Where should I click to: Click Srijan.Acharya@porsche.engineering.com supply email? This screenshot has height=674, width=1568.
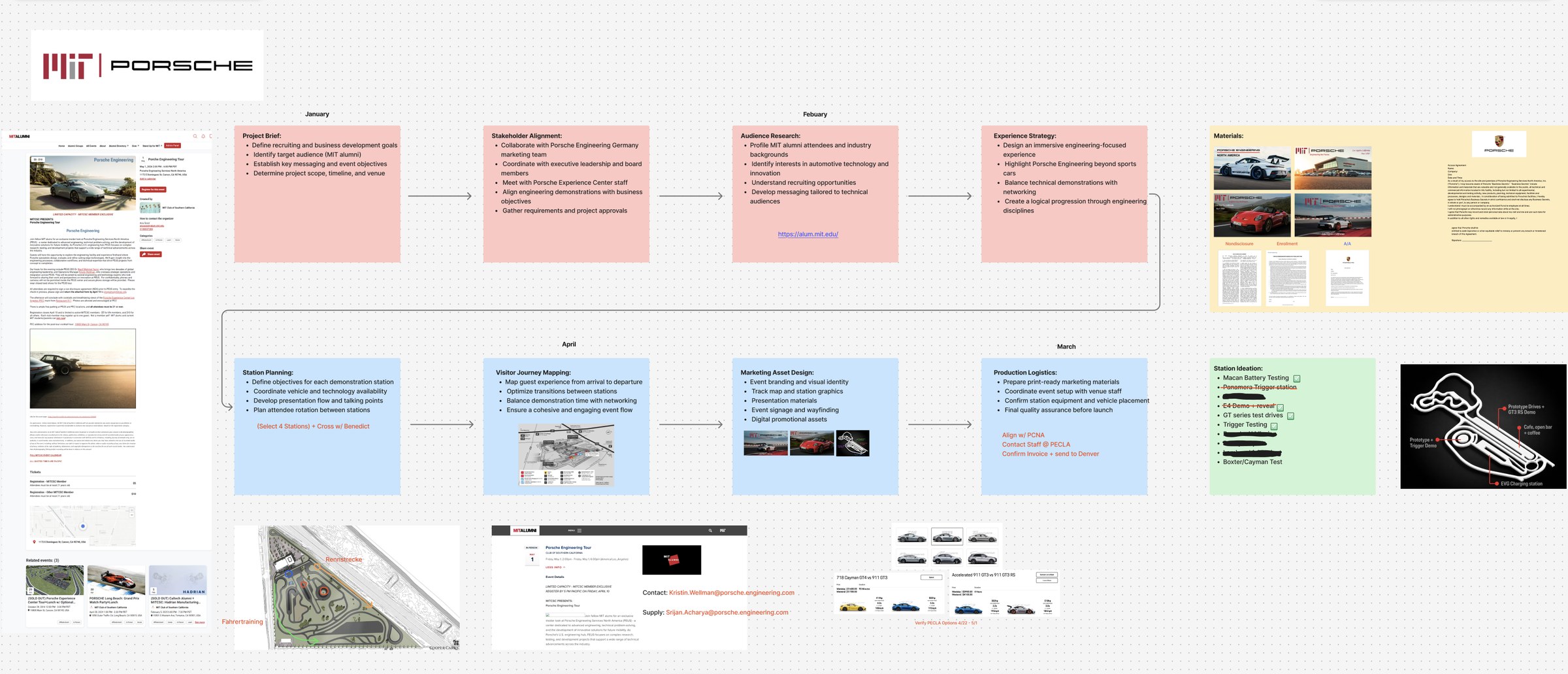click(727, 613)
